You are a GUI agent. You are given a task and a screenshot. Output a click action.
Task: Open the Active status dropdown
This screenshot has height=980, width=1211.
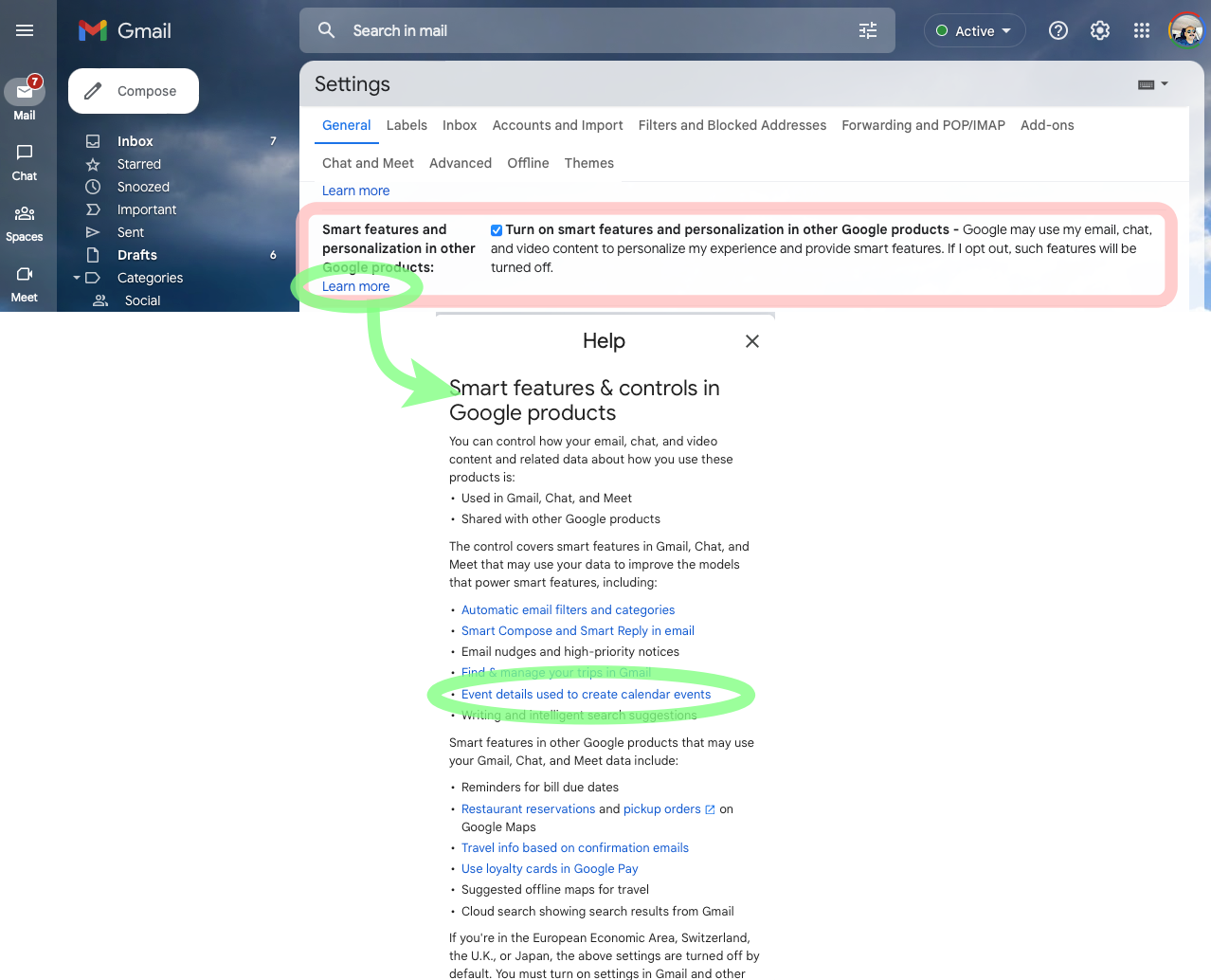pyautogui.click(x=975, y=30)
